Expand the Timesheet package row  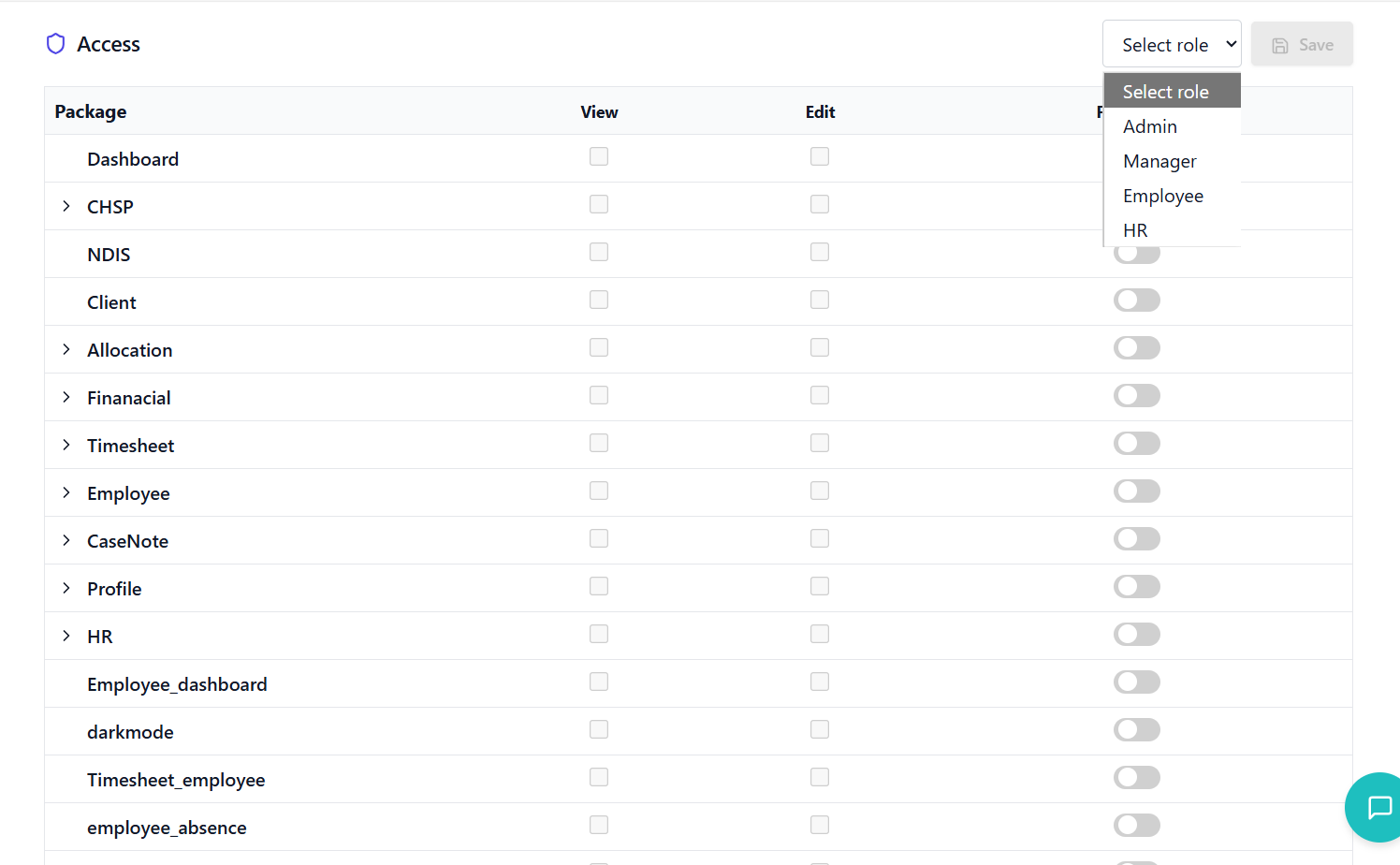(66, 445)
